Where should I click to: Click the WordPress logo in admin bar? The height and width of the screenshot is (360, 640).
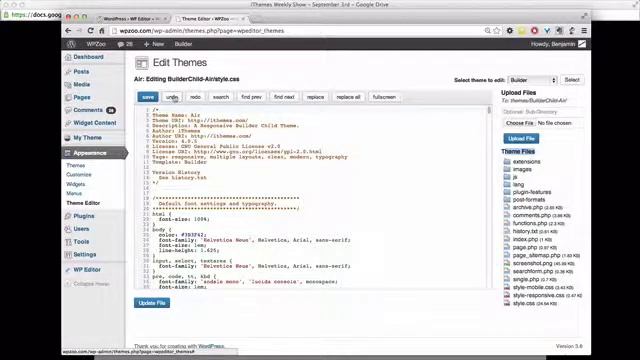tap(71, 44)
